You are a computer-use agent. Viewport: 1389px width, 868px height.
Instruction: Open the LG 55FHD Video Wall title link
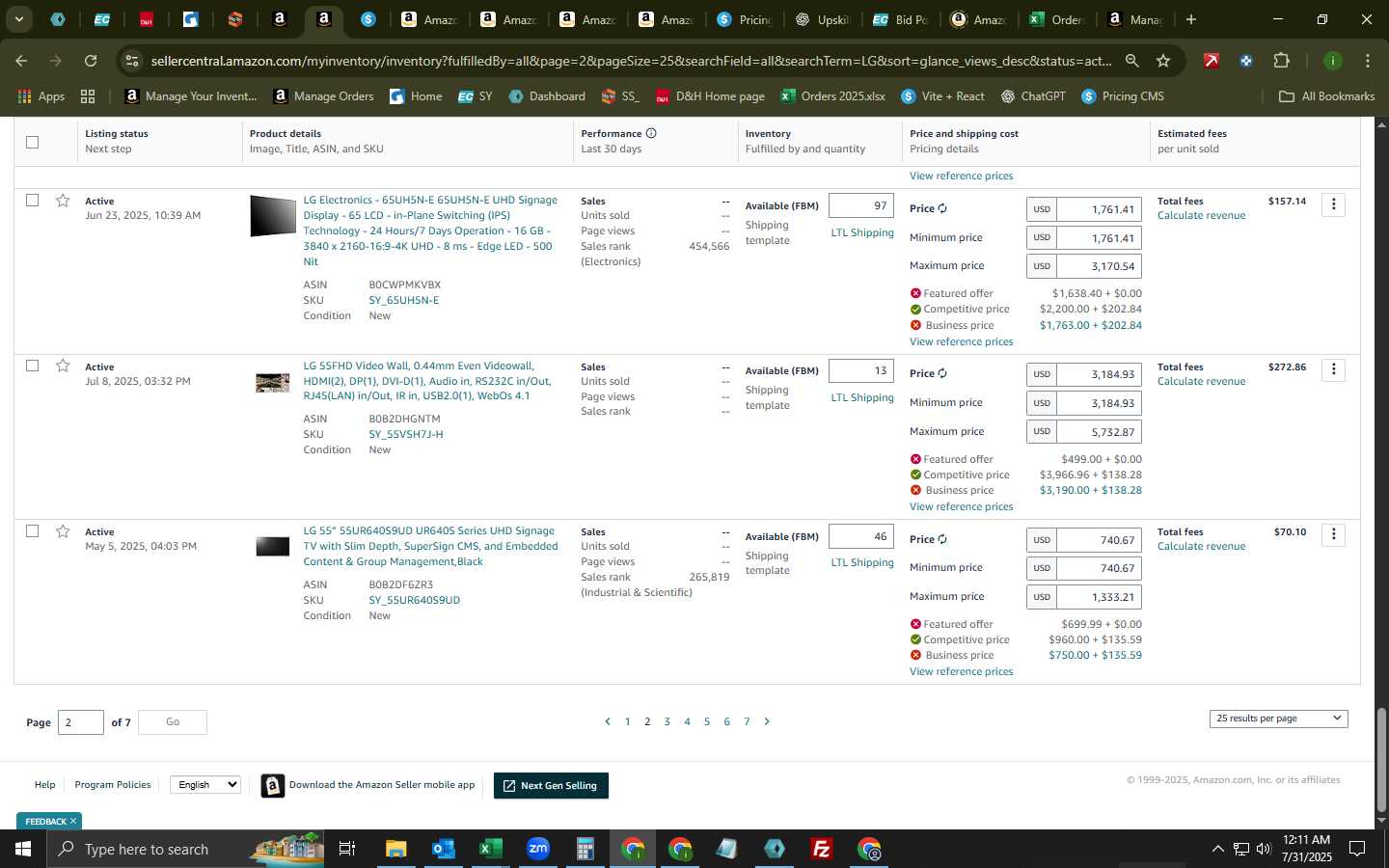point(427,381)
